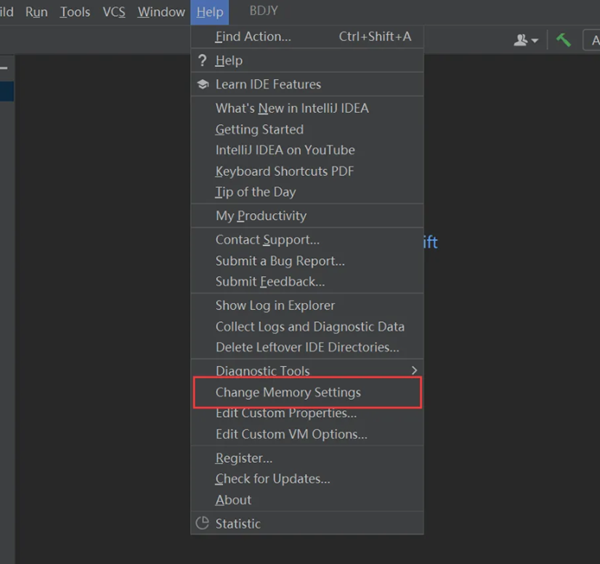Click the green hammer Build Project icon
This screenshot has height=564, width=600.
564,40
